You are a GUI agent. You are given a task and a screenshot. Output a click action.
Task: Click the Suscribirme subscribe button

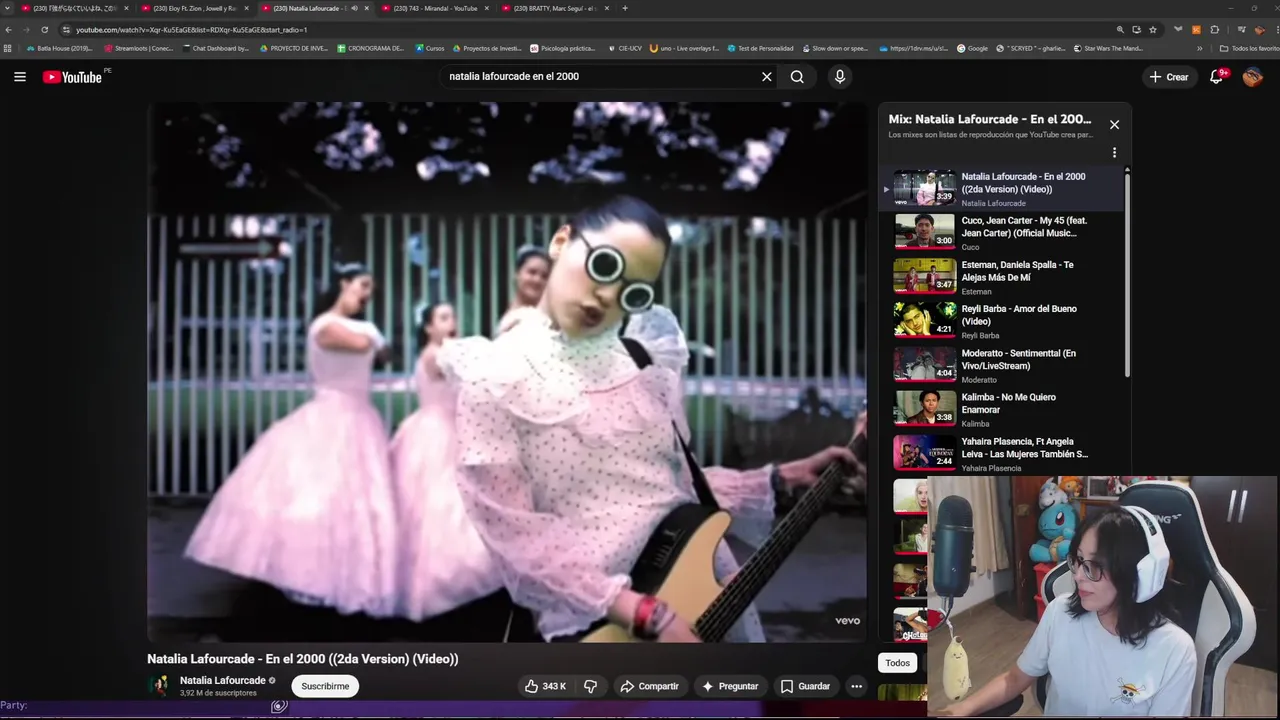[x=325, y=686]
